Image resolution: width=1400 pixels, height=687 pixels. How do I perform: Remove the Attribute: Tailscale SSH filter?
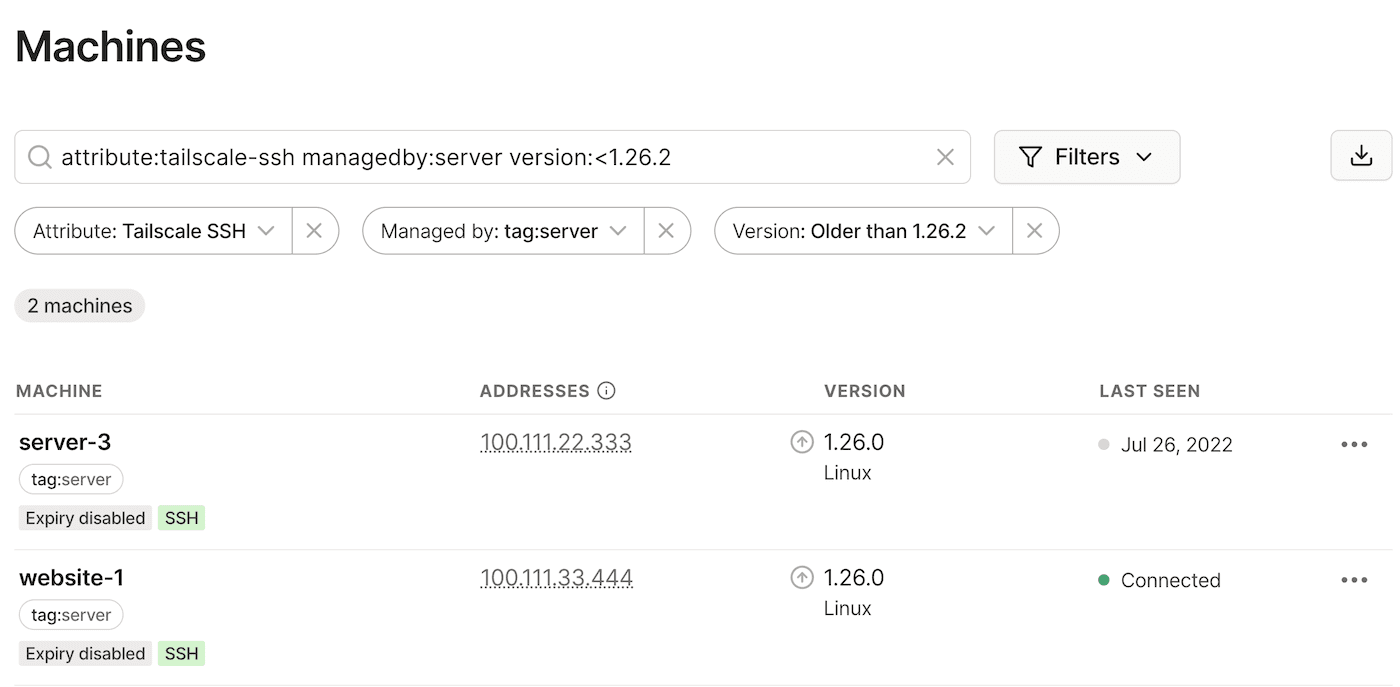click(x=314, y=231)
